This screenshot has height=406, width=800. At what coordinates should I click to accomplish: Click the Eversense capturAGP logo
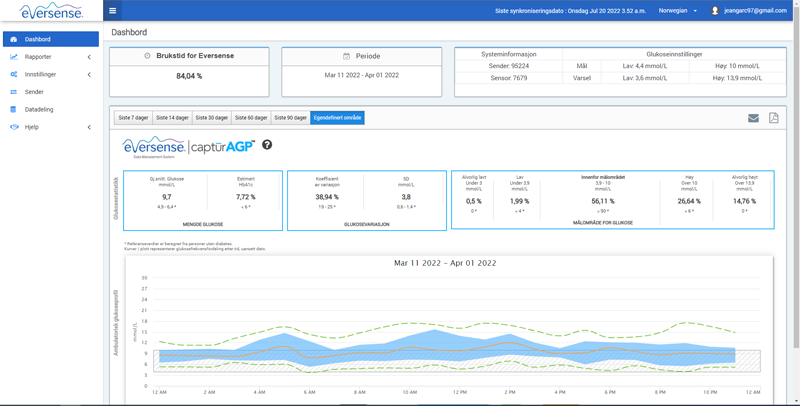pos(188,147)
